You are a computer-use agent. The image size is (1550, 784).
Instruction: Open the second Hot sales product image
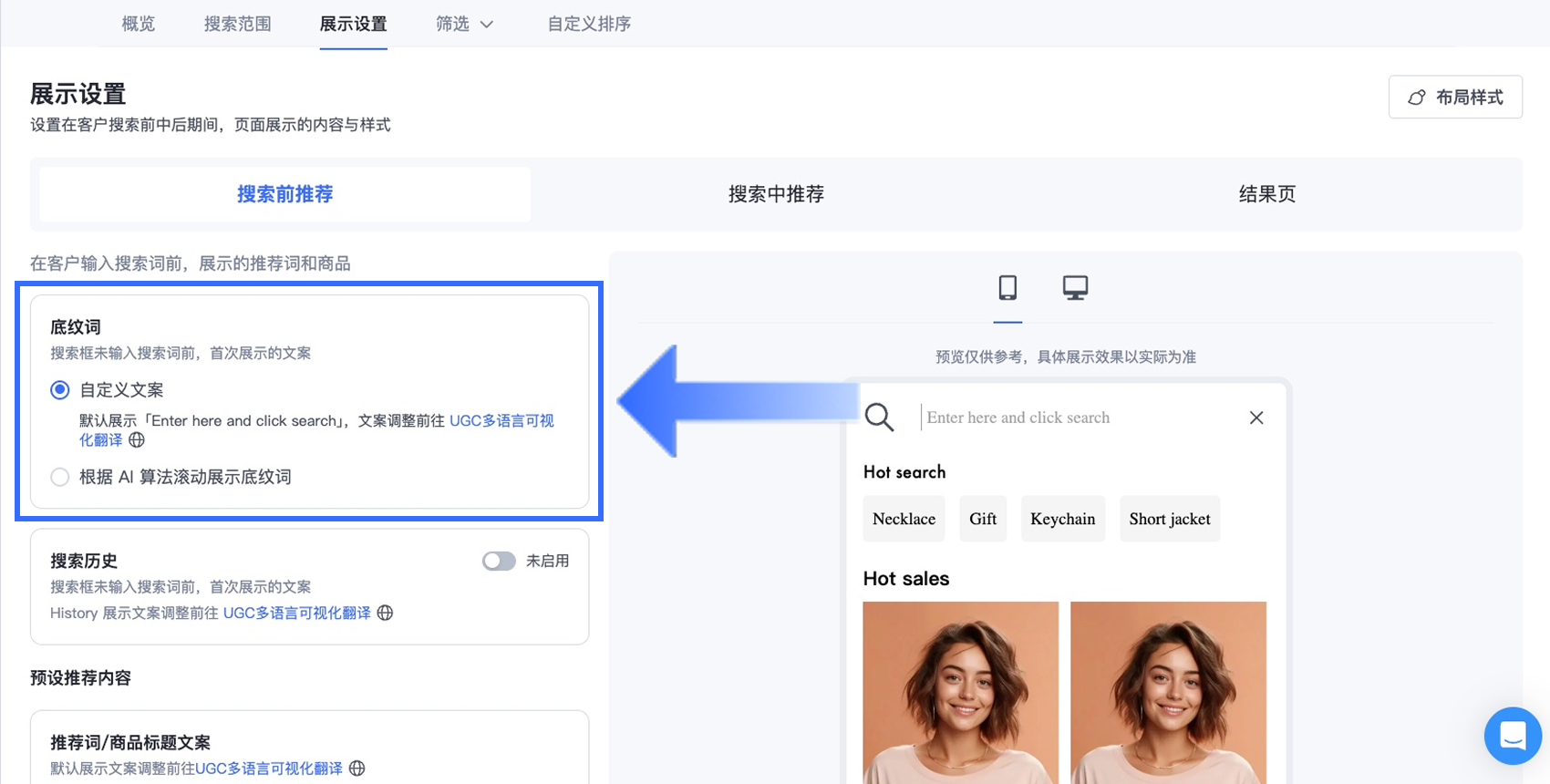(x=1169, y=693)
